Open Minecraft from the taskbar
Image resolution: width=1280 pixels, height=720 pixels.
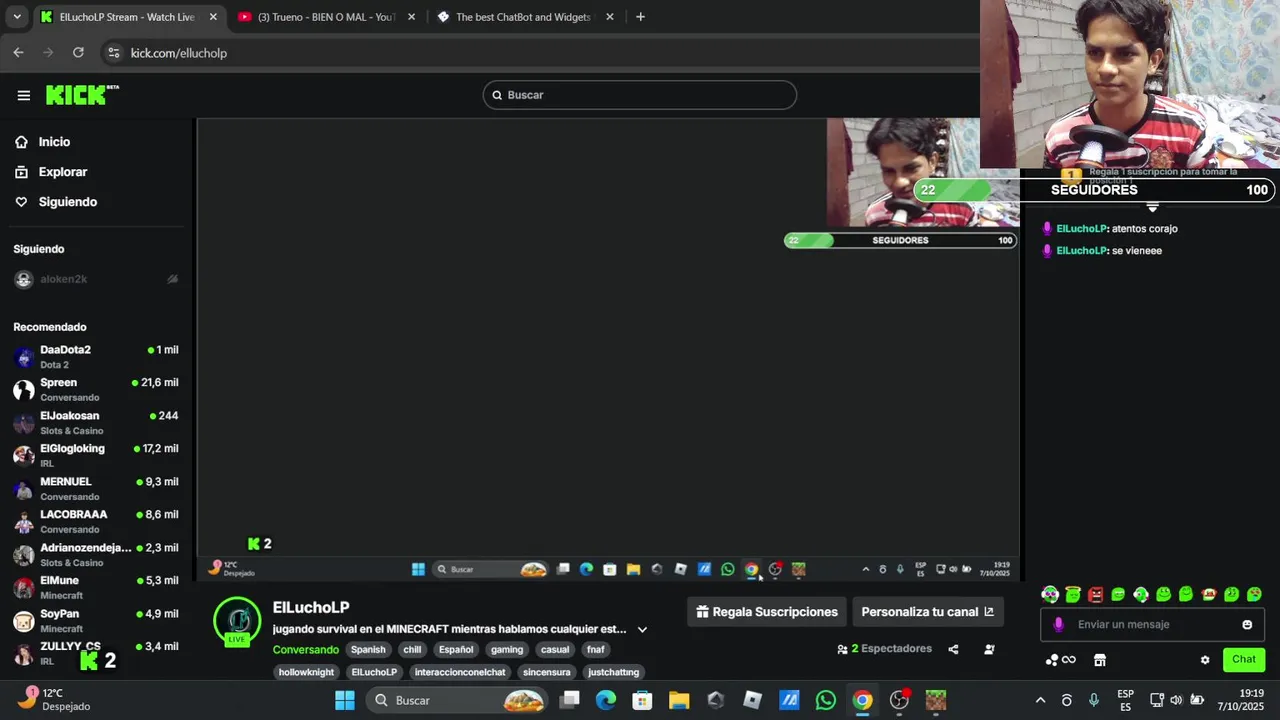point(936,700)
